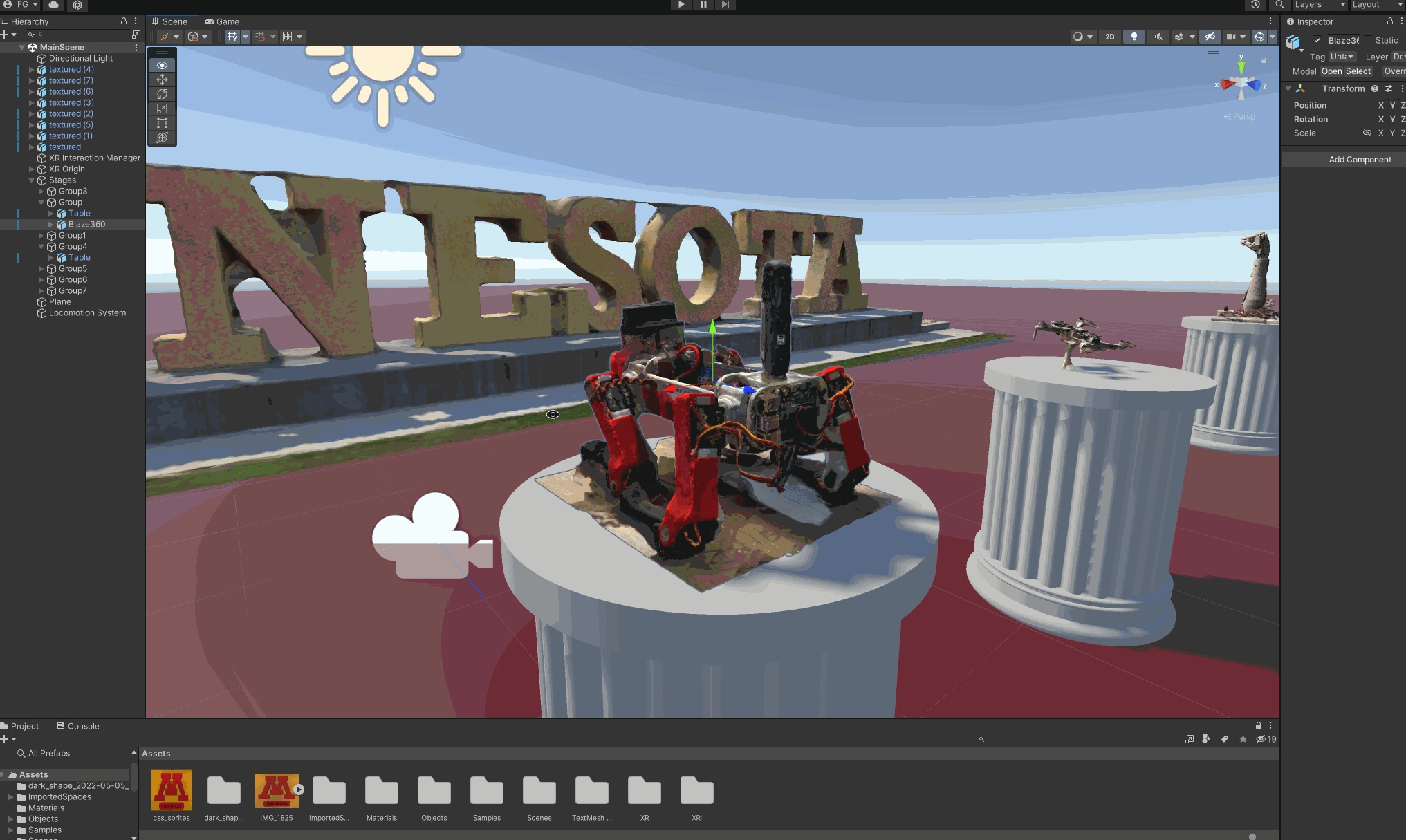Toggle scene lighting bulb button

coord(1134,37)
